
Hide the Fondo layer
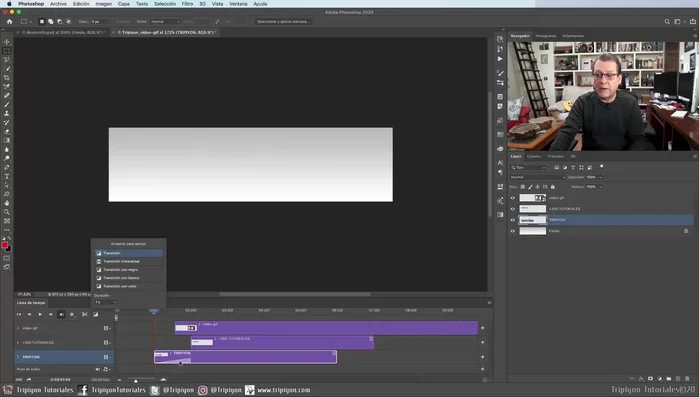pos(513,231)
